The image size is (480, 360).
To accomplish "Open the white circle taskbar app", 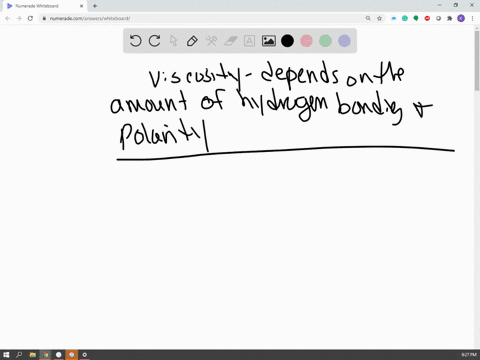I will [59, 355].
